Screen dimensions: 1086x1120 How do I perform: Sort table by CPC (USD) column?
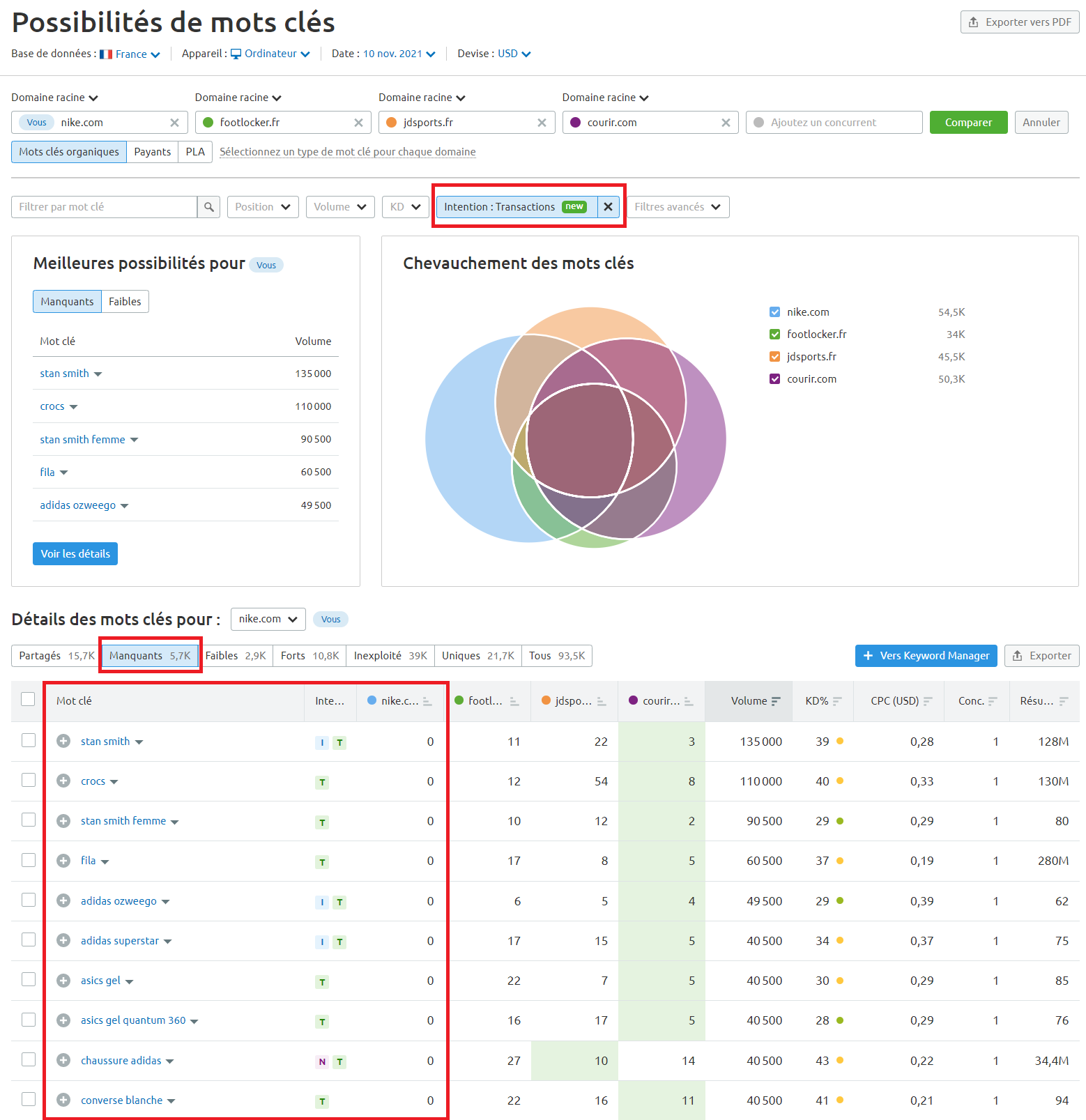click(901, 701)
